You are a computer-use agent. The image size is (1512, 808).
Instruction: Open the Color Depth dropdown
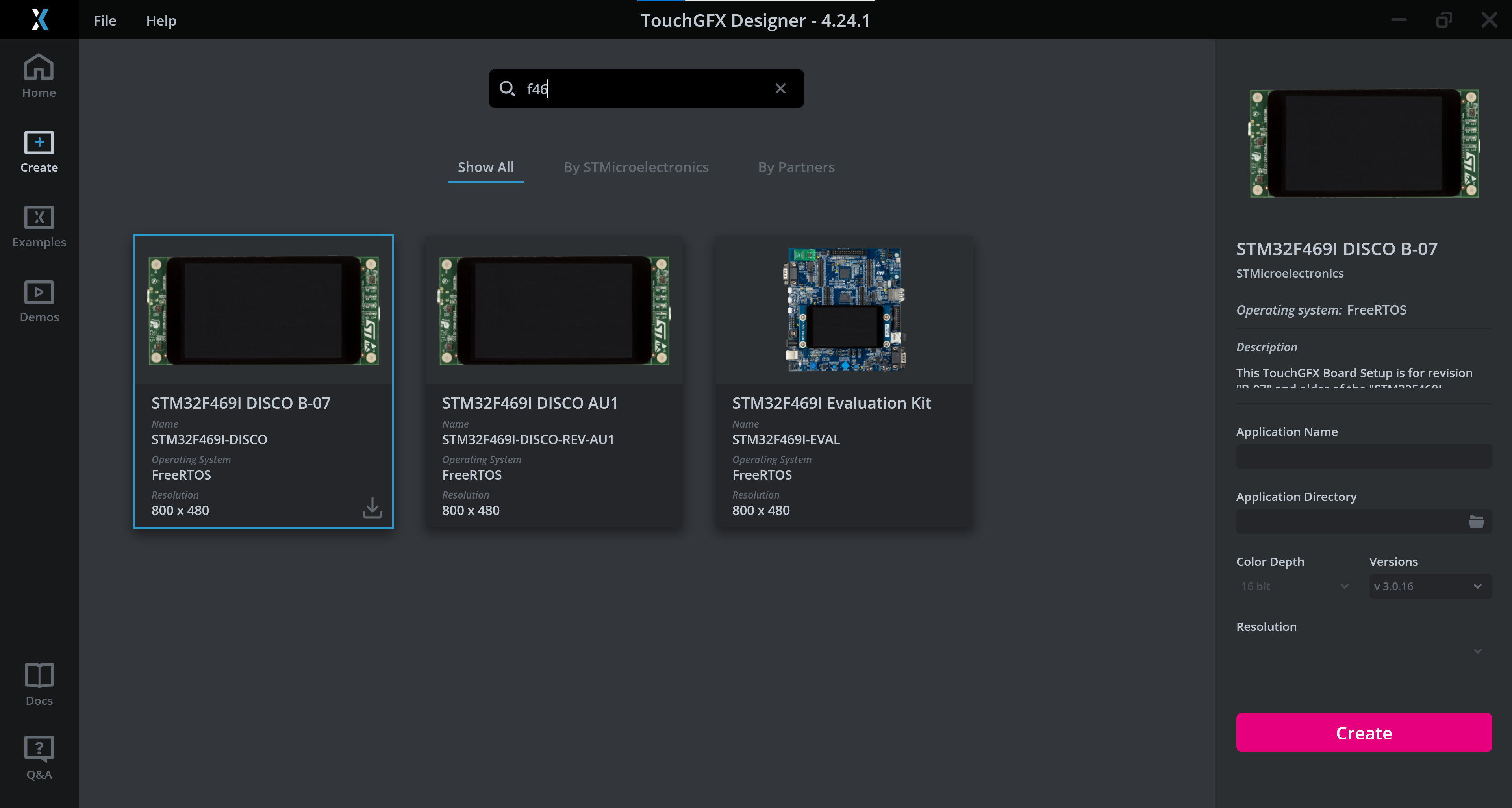[x=1293, y=586]
